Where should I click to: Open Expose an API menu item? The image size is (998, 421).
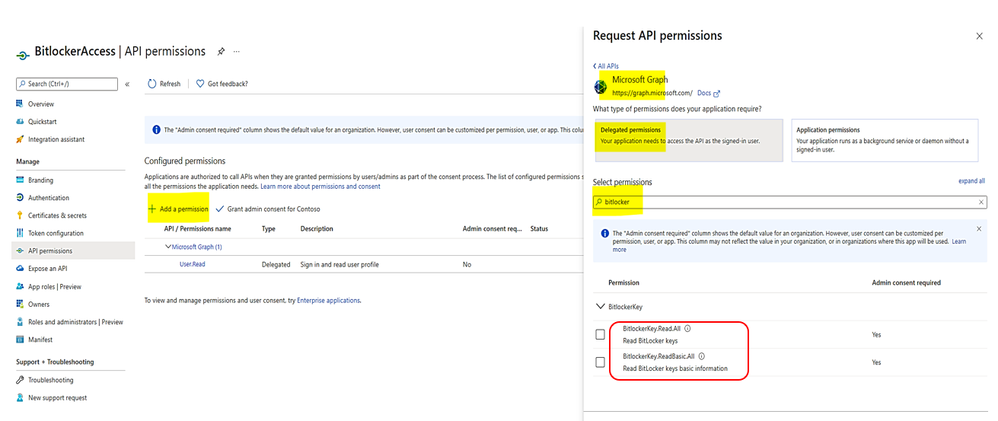(x=48, y=269)
